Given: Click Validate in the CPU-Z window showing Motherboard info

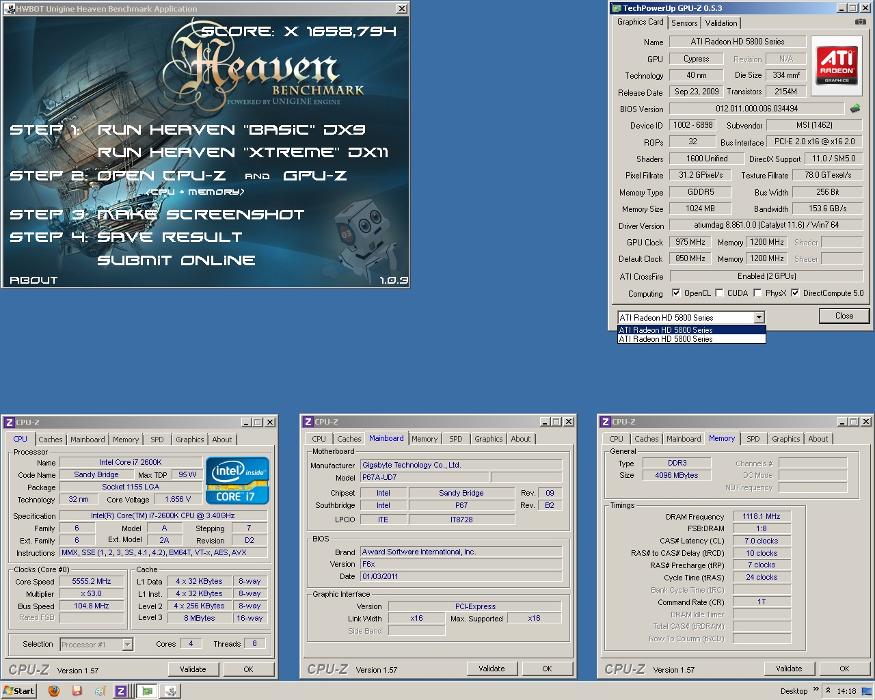Looking at the screenshot, I should point(492,668).
